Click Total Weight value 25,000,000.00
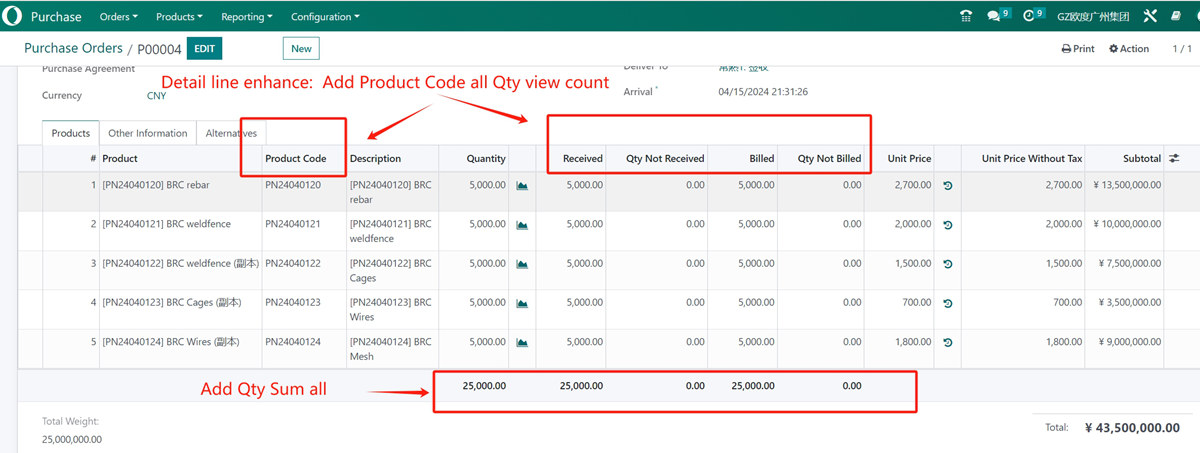1200x453 pixels. coord(72,439)
